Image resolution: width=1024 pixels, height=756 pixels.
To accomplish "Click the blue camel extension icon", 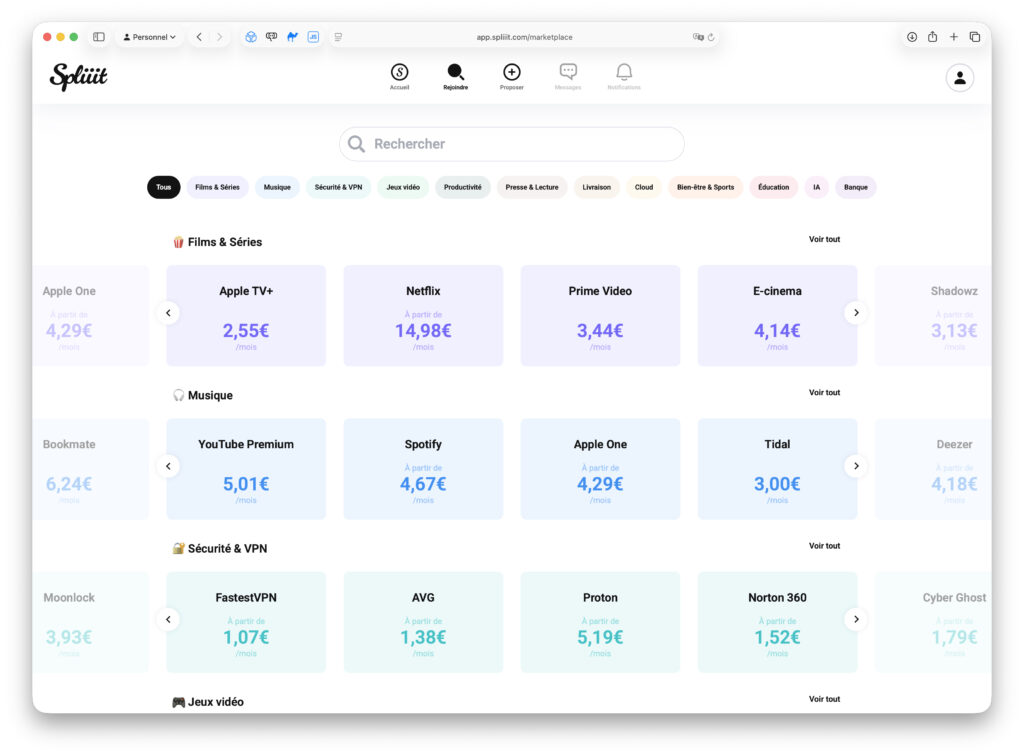I will pos(293,37).
